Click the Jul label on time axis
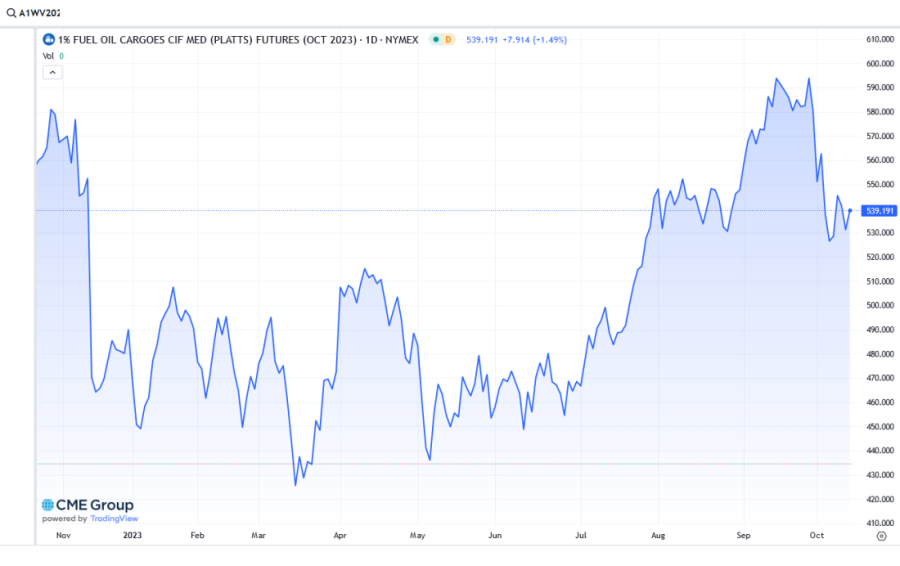The width and height of the screenshot is (900, 566). 580,536
